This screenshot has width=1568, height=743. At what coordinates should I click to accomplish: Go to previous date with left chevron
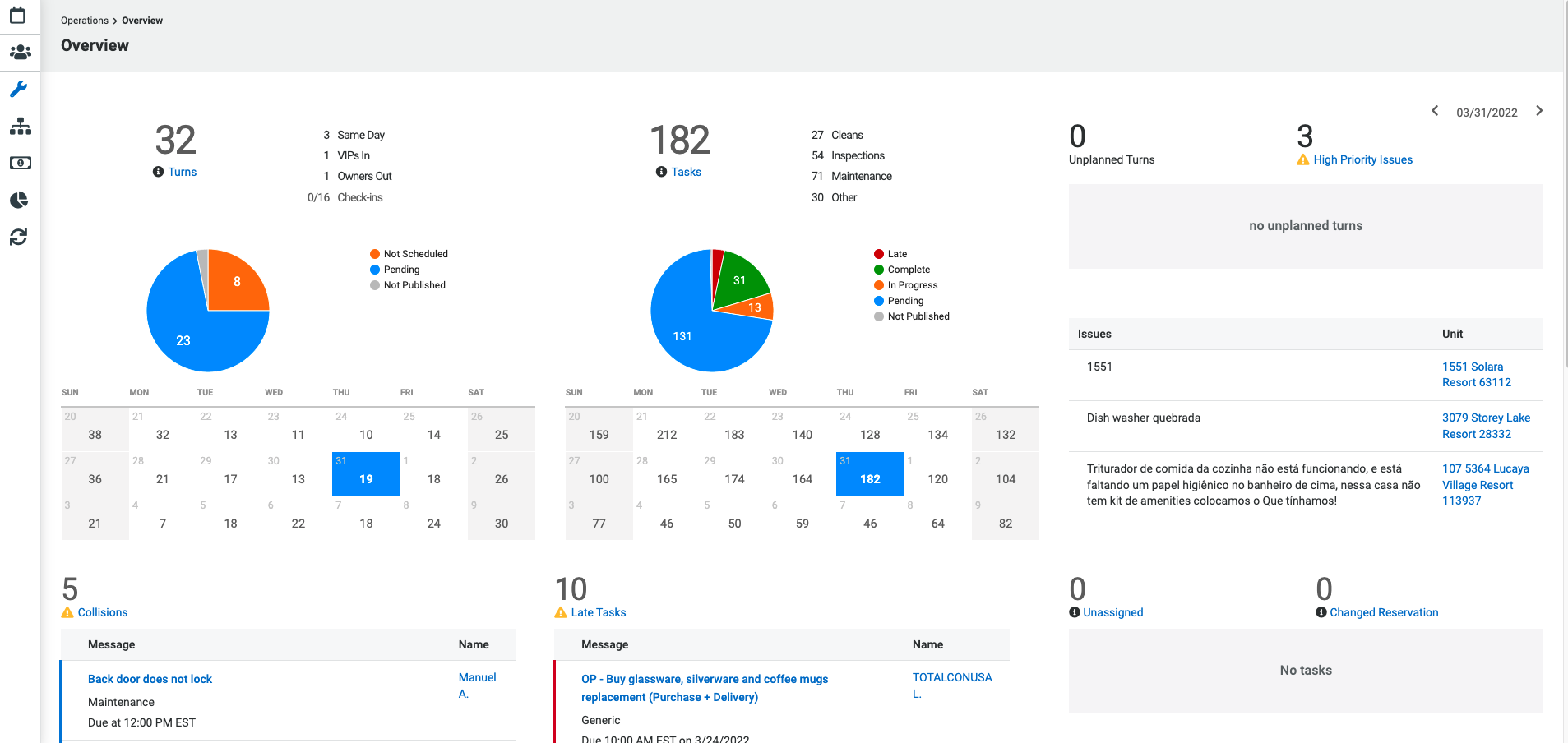[x=1435, y=111]
